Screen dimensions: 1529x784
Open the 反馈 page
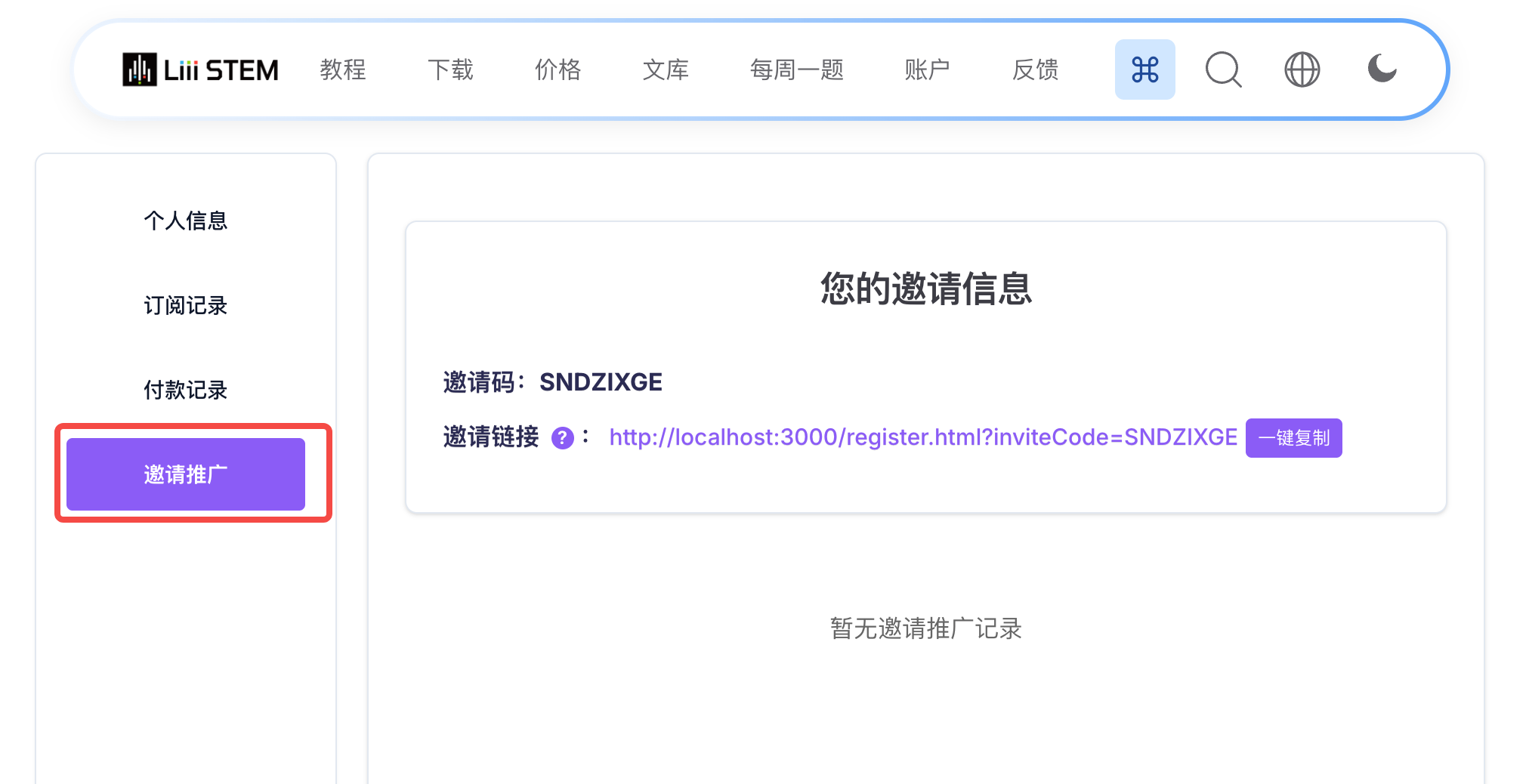(x=1035, y=69)
